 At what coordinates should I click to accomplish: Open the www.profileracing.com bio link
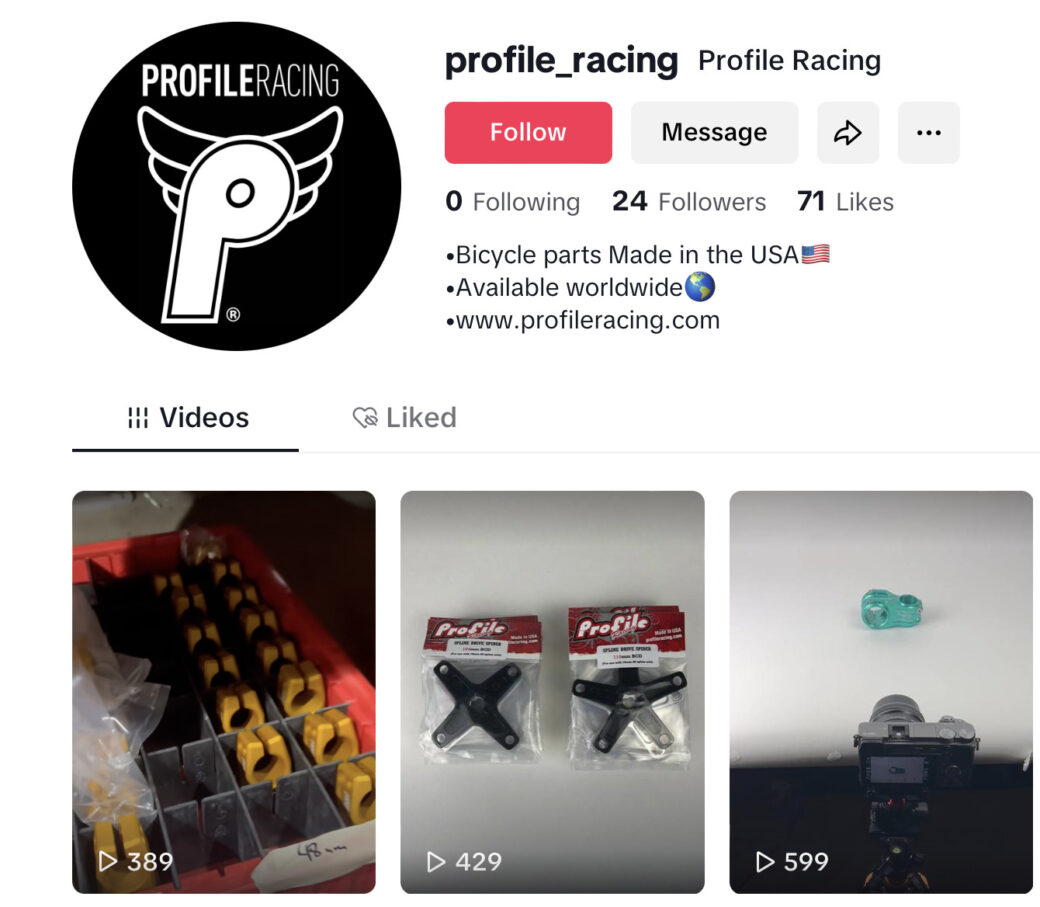pos(588,320)
